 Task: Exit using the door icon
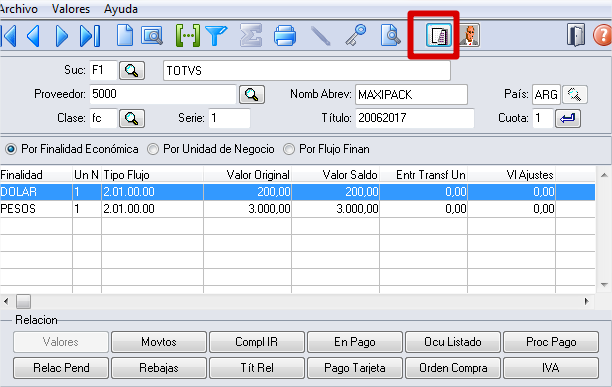tap(576, 35)
